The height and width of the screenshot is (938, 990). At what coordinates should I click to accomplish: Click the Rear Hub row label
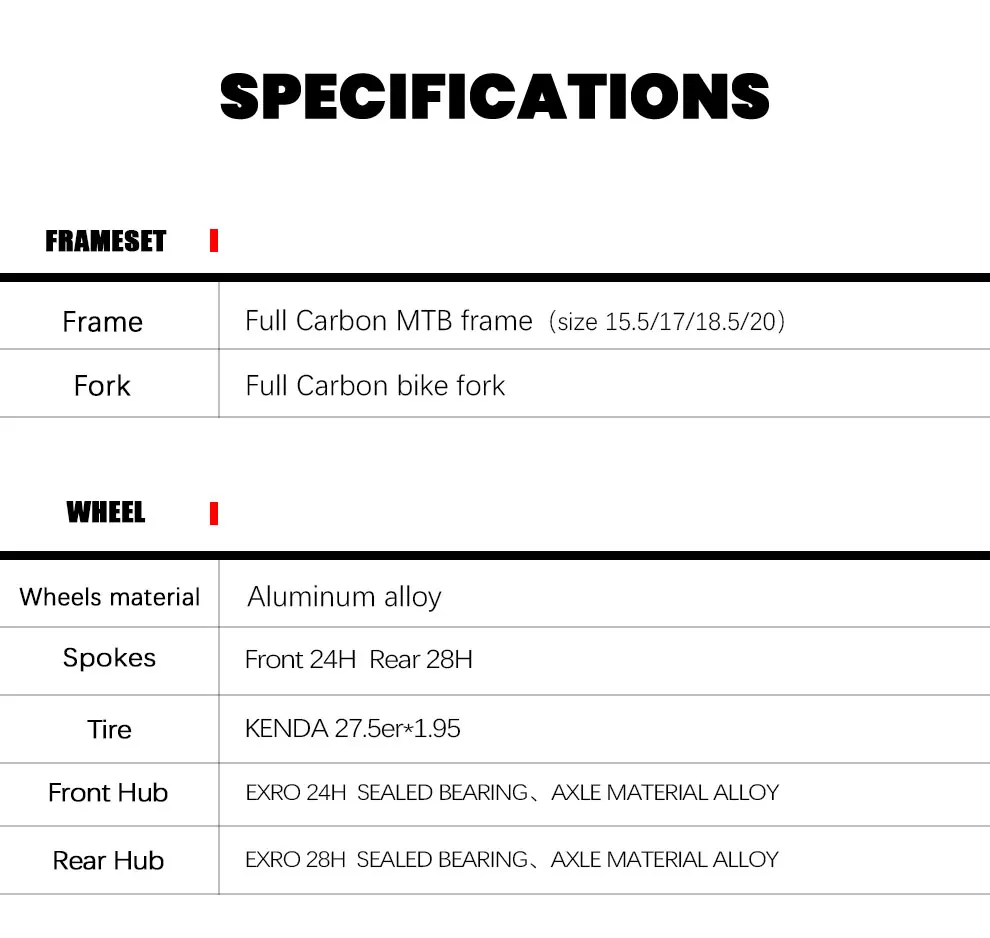tap(108, 860)
